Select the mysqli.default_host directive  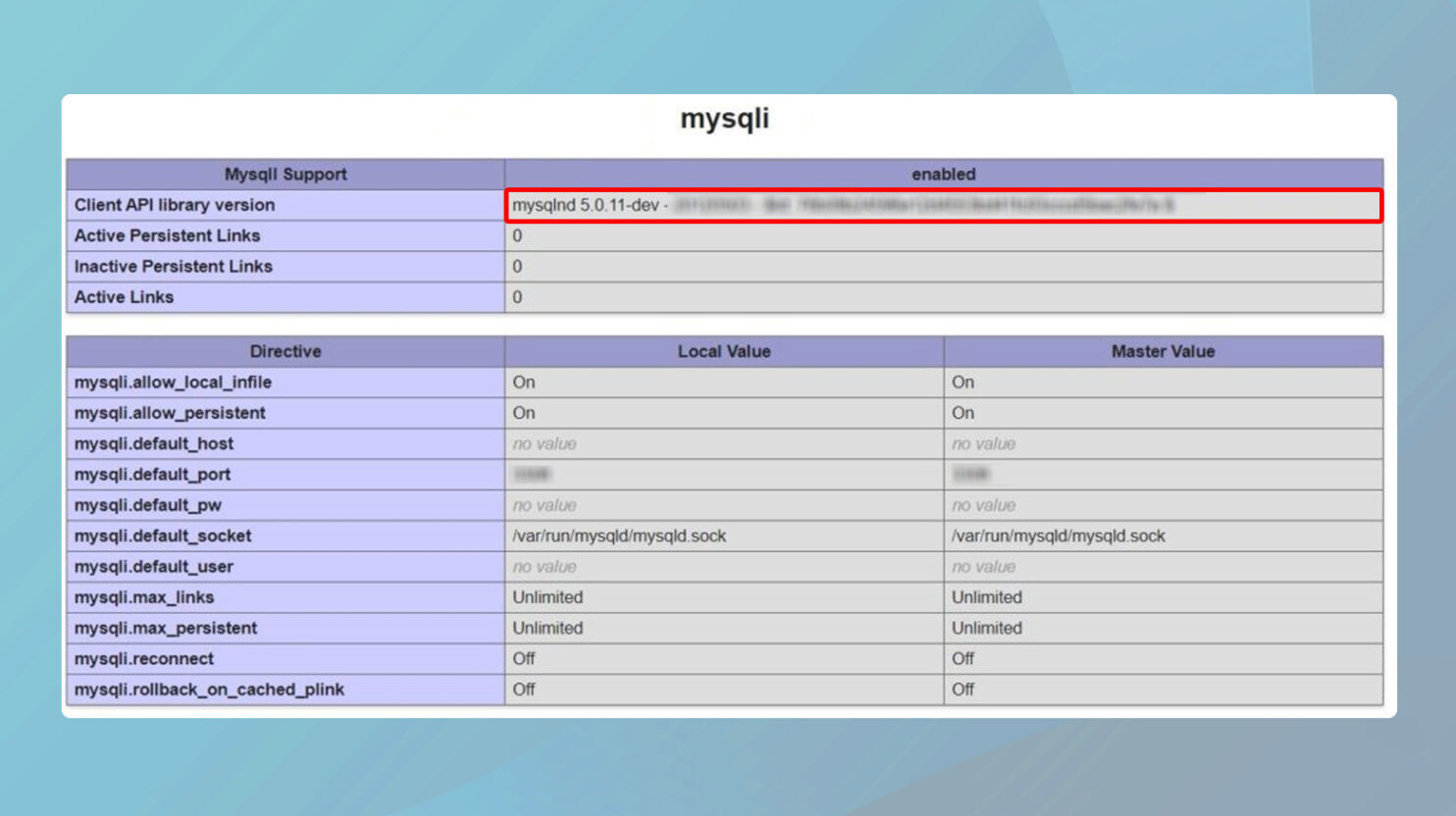click(x=154, y=443)
